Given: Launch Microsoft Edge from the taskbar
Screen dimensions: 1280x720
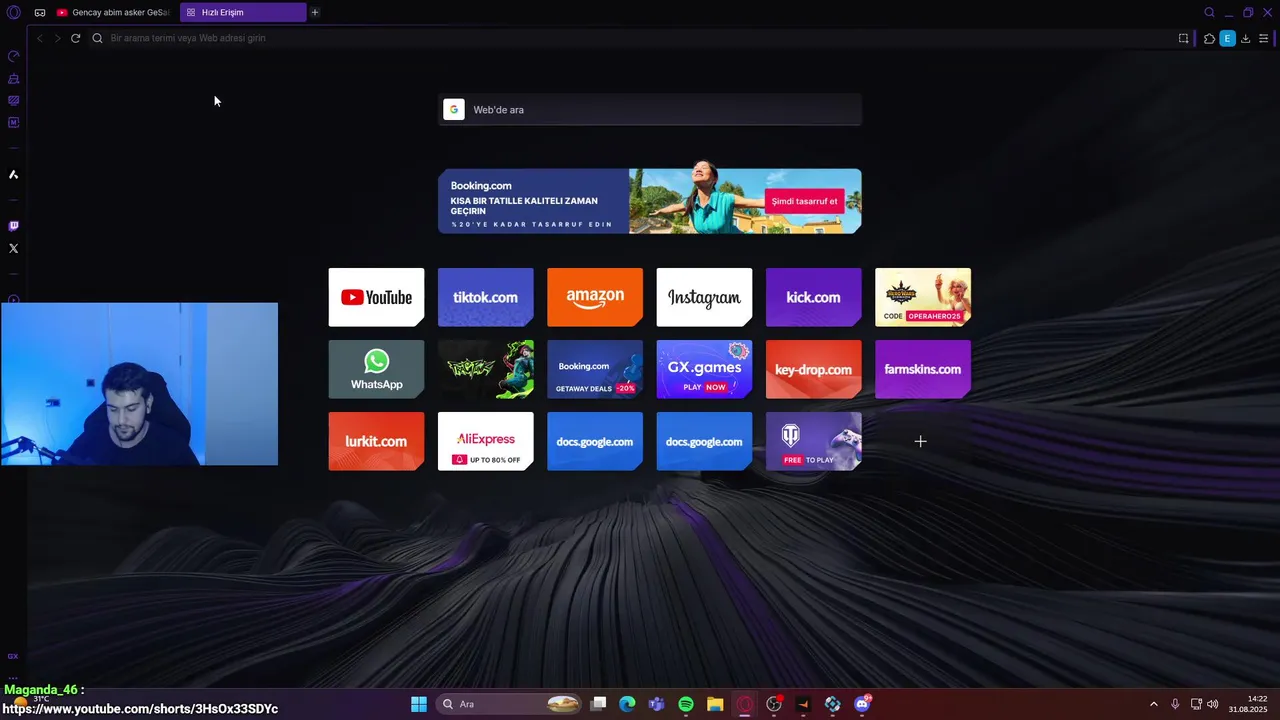Looking at the screenshot, I should click(627, 704).
